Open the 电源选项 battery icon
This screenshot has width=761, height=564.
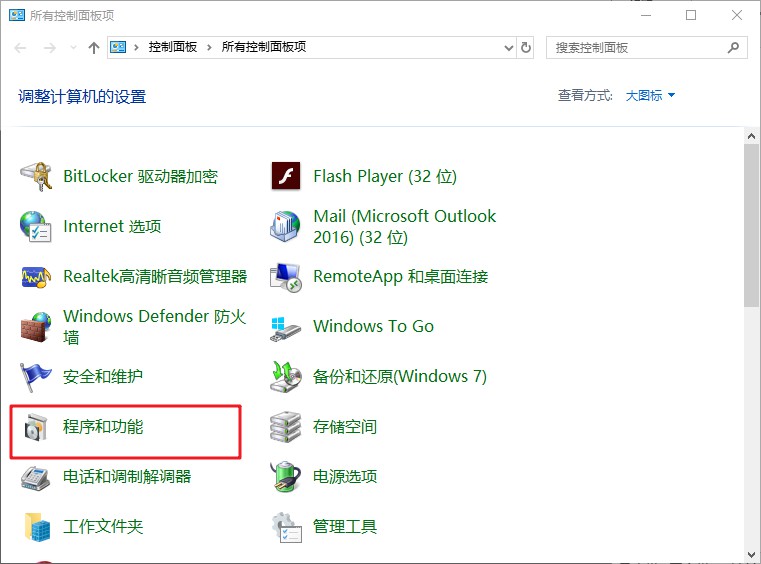coord(286,477)
